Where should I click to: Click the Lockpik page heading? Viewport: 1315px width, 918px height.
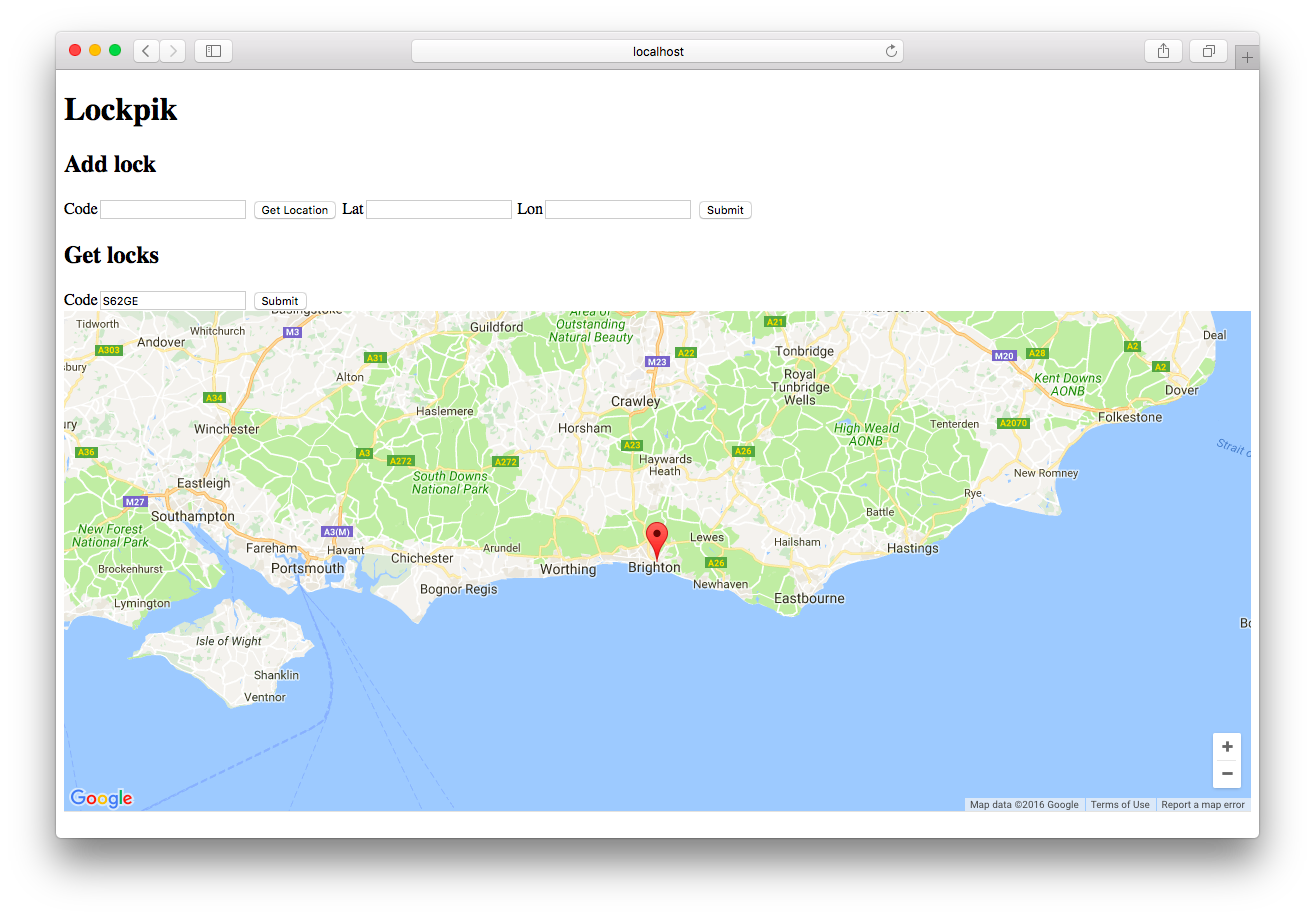tap(121, 109)
